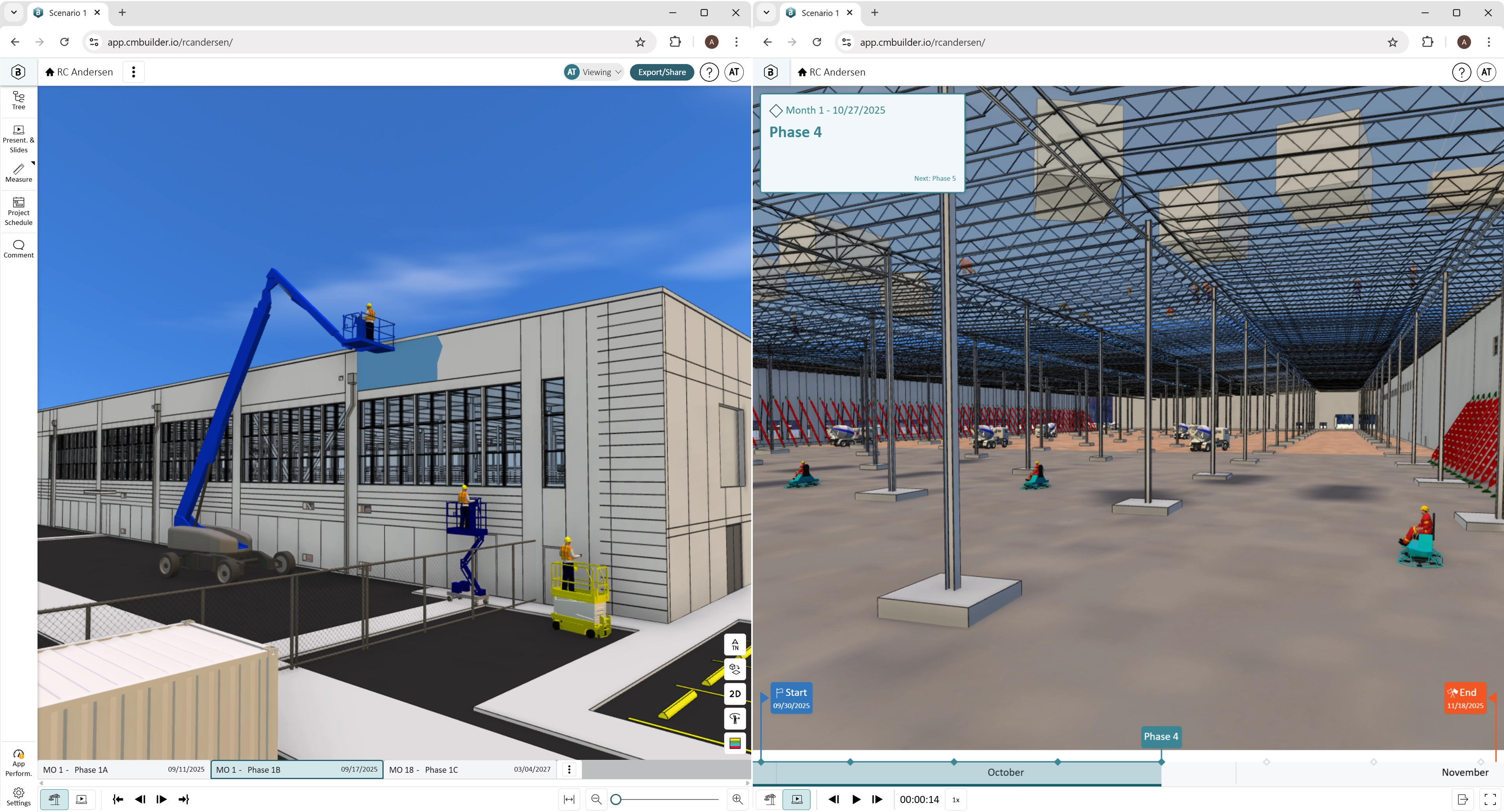Switch to presentation mode in left window
The height and width of the screenshot is (812, 1504).
(82, 799)
